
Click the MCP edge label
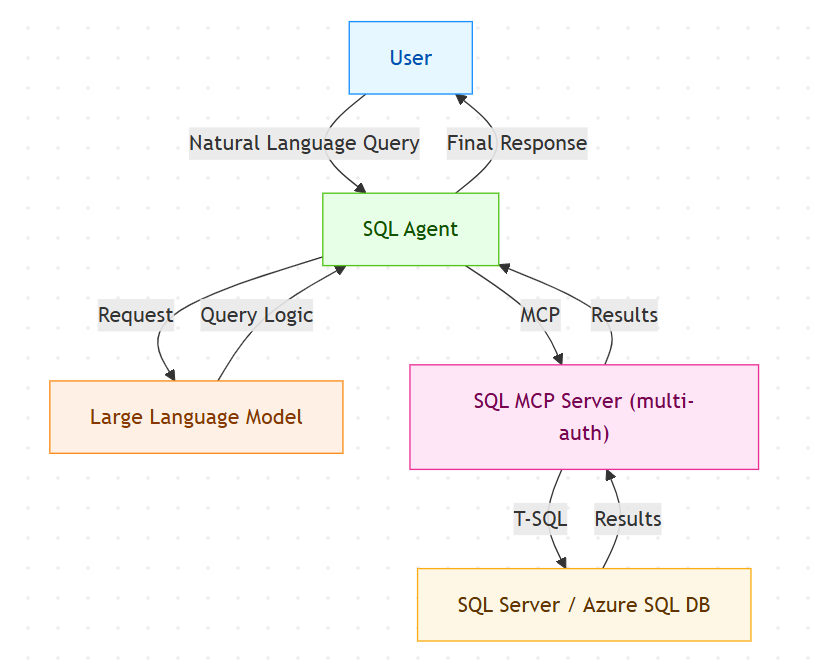click(x=540, y=315)
